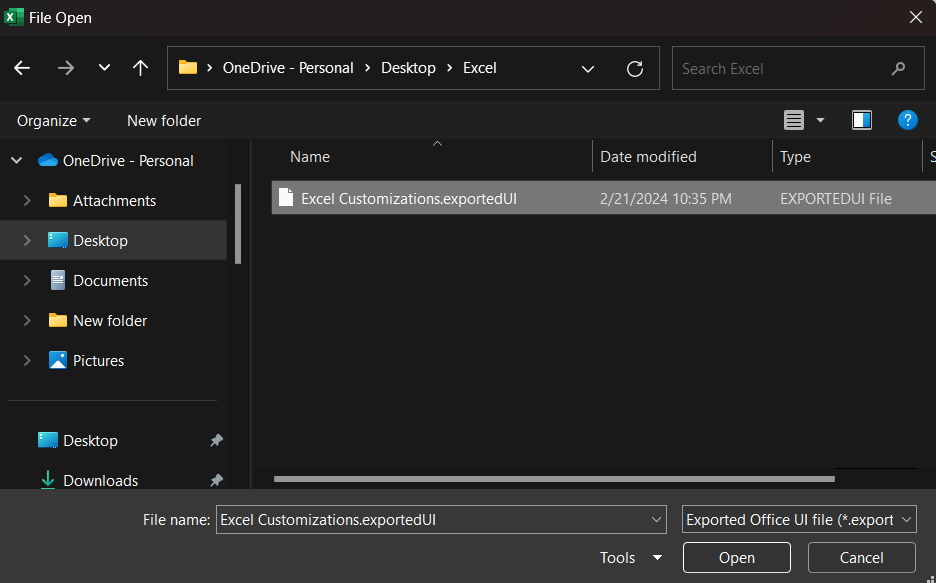The image size is (936, 583).
Task: Click the pin icon beside Desktop
Action: tap(216, 440)
